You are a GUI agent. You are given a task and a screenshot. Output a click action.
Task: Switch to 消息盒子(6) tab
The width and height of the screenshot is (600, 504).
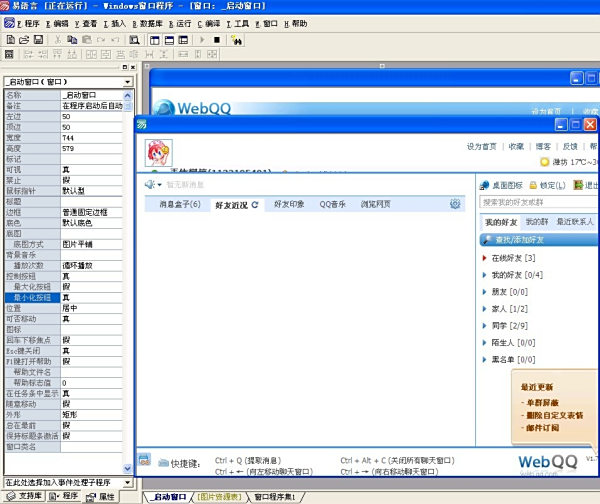180,204
